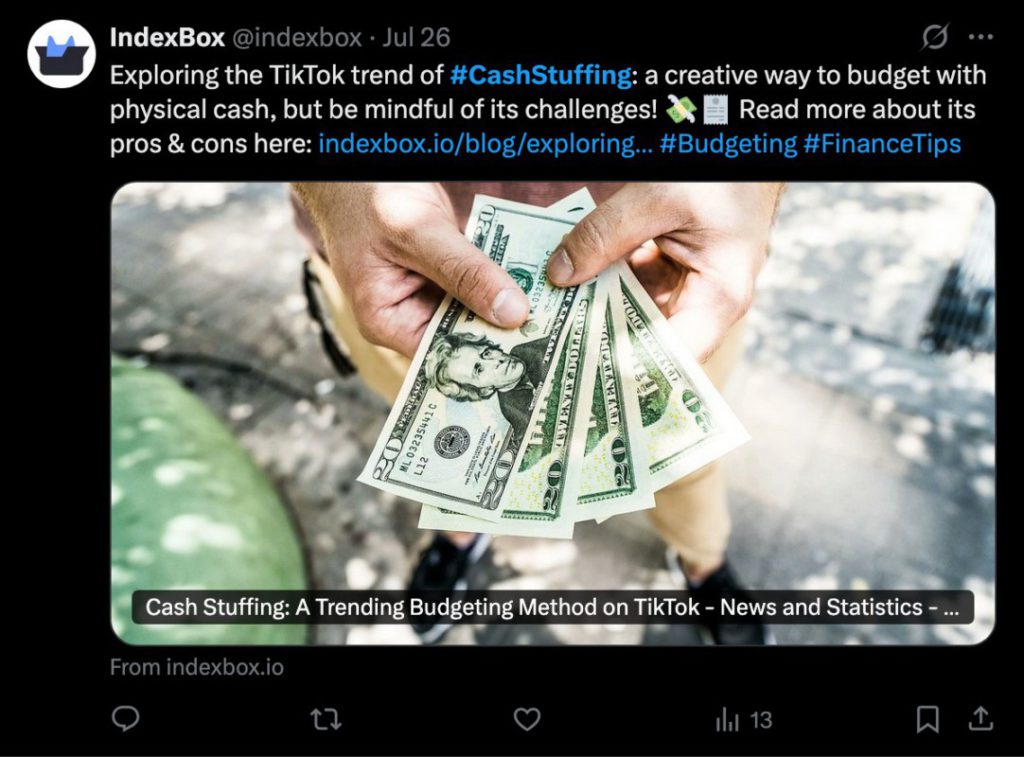1024x757 pixels.
Task: Open the Jul 26 post timestamp
Action: coord(416,38)
